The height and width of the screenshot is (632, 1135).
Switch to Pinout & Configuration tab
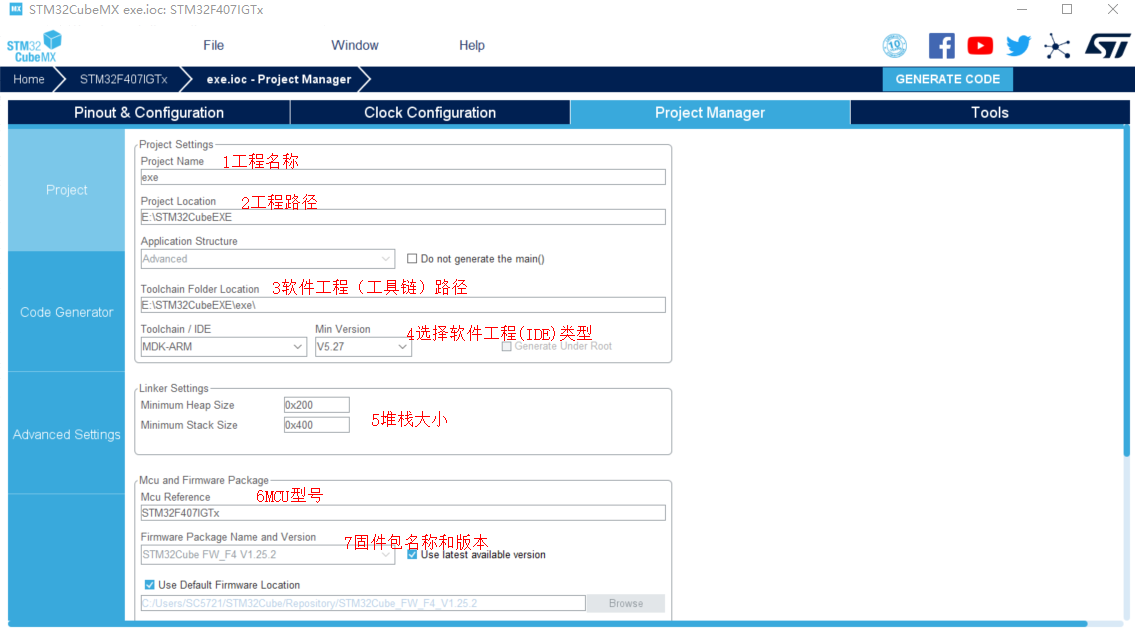pyautogui.click(x=149, y=112)
